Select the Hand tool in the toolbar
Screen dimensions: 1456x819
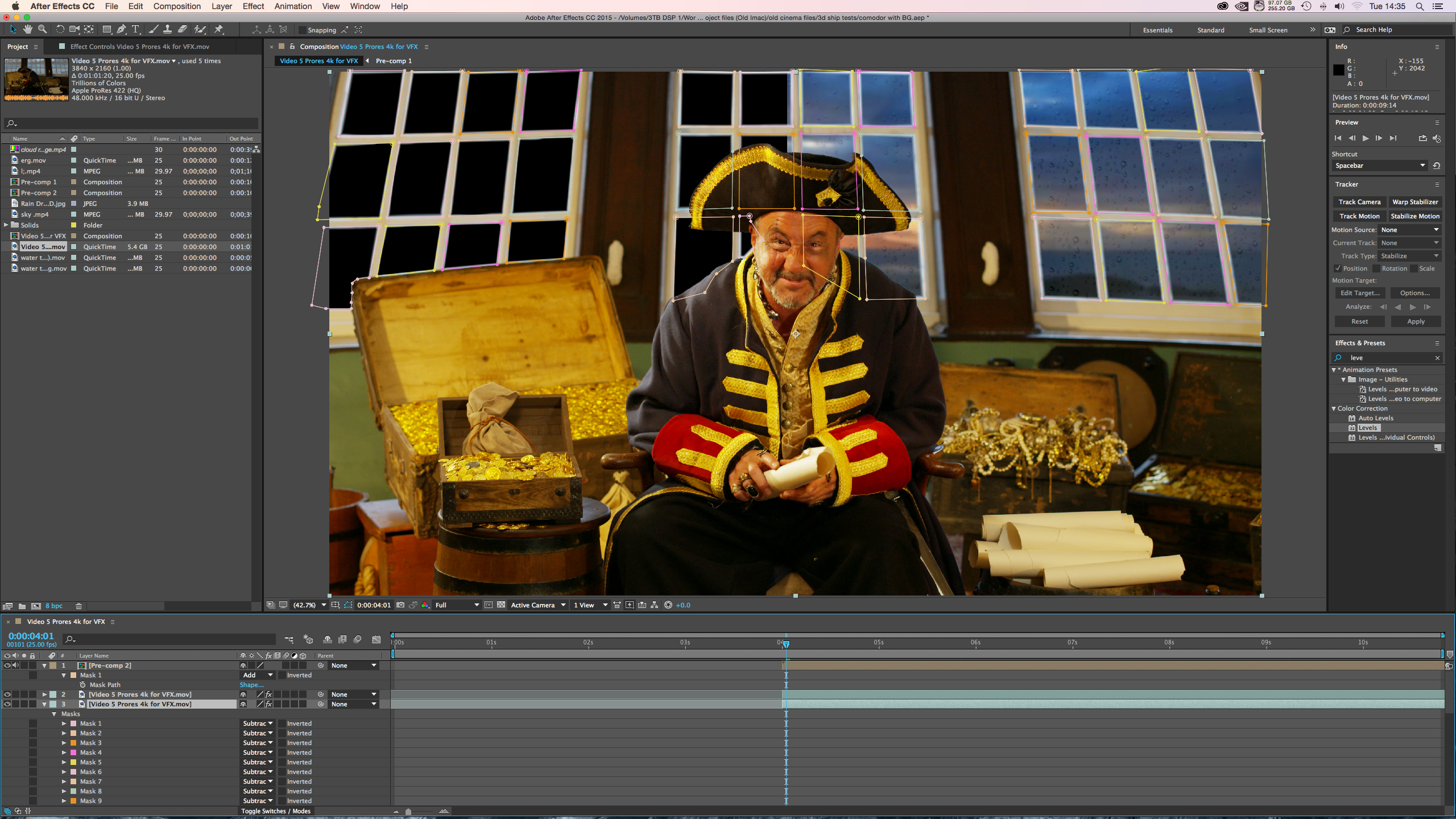[x=27, y=30]
